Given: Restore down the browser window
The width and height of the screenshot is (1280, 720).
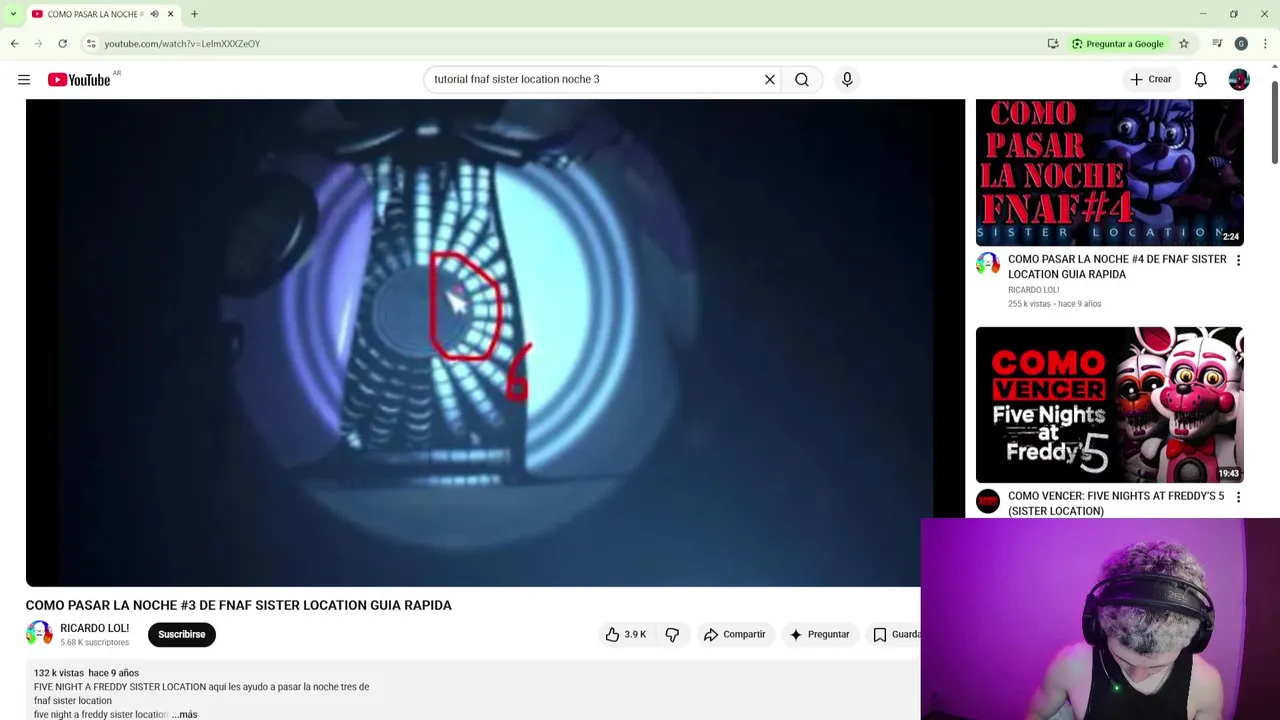Looking at the screenshot, I should (x=1234, y=14).
